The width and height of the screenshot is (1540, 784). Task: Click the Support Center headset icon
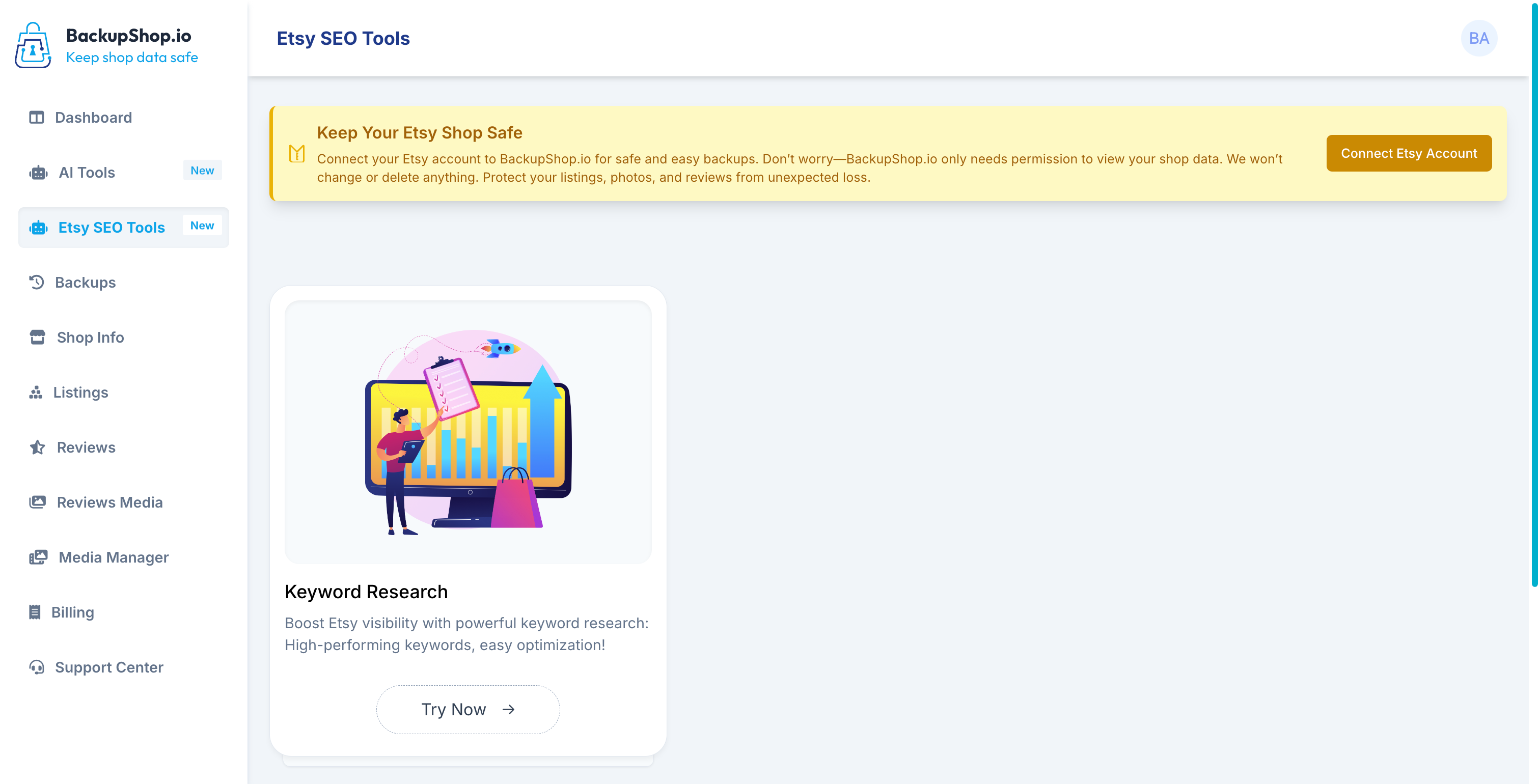point(37,667)
